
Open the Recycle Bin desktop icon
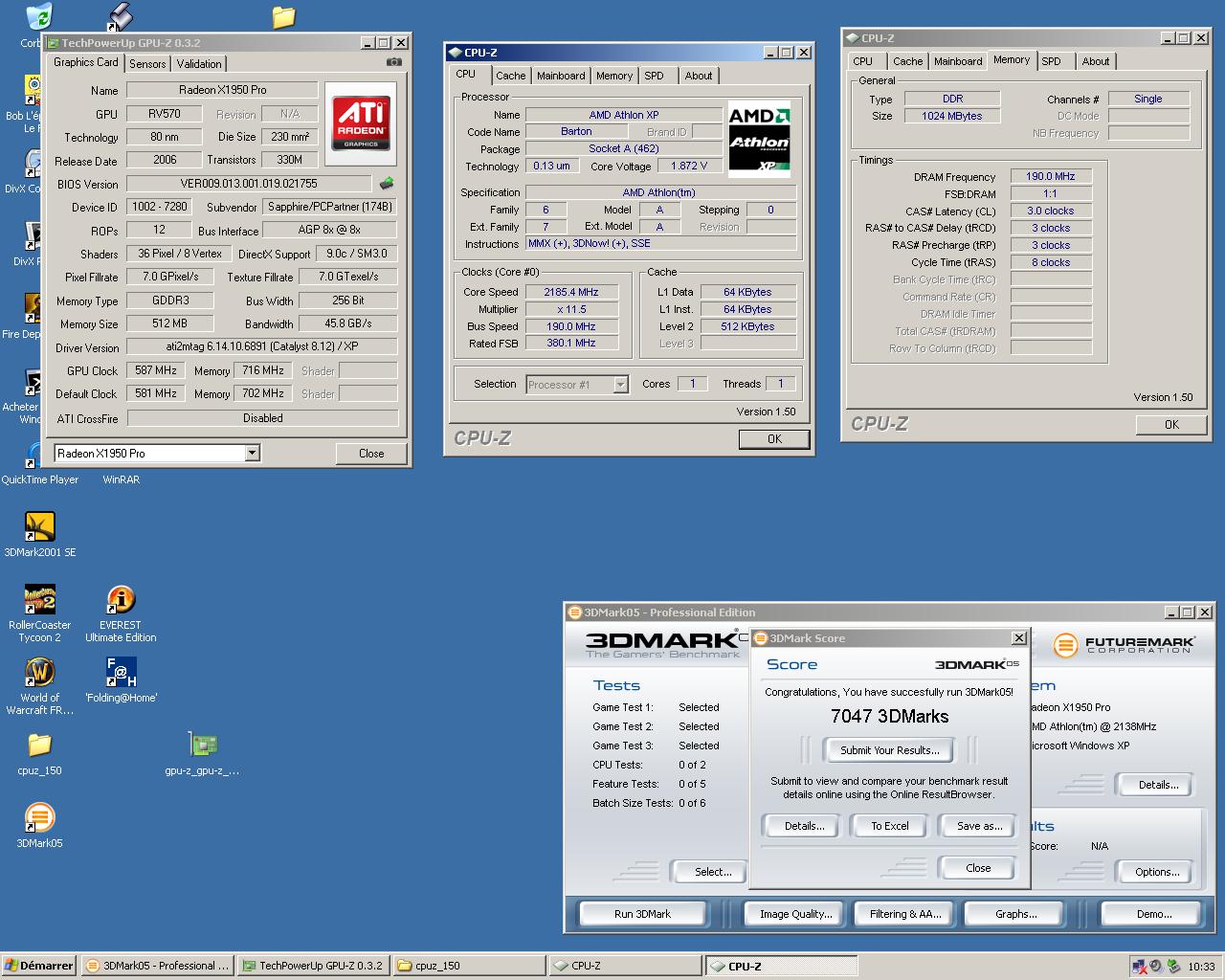[39, 16]
